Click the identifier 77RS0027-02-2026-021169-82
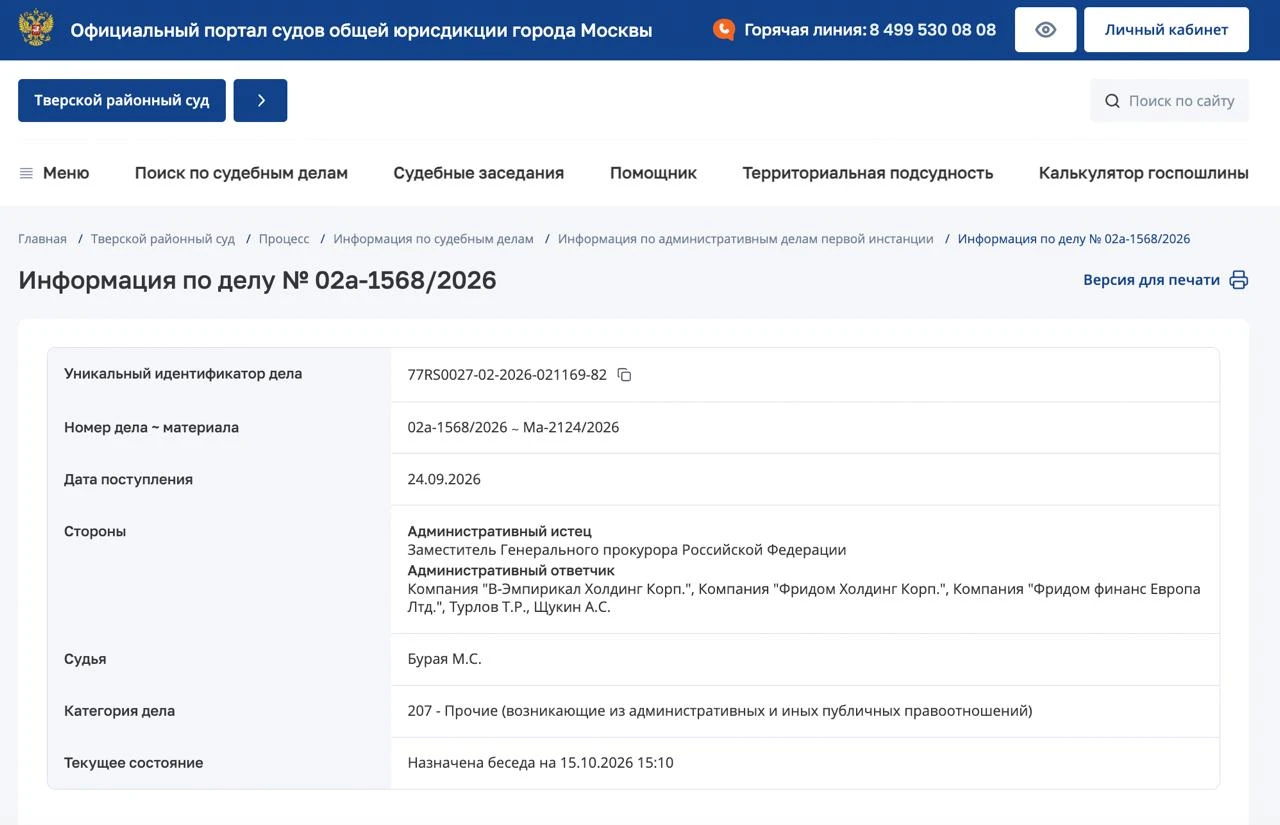Screen dimensions: 1280x825 [507, 375]
